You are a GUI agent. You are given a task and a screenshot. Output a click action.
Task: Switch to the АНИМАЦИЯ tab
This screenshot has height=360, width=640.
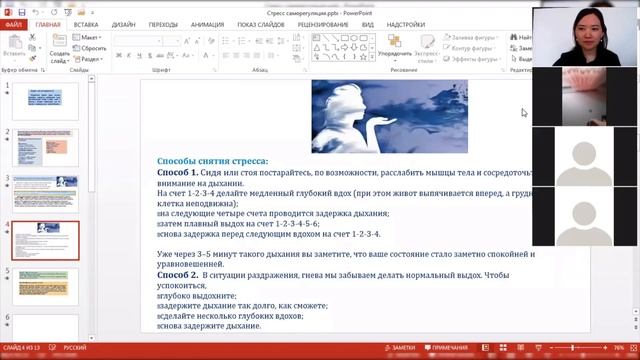tap(207, 24)
